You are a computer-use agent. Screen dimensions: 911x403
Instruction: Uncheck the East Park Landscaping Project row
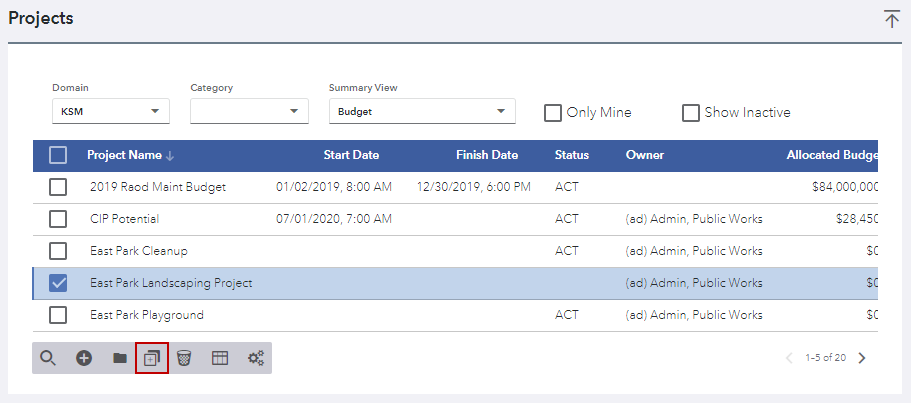(59, 283)
